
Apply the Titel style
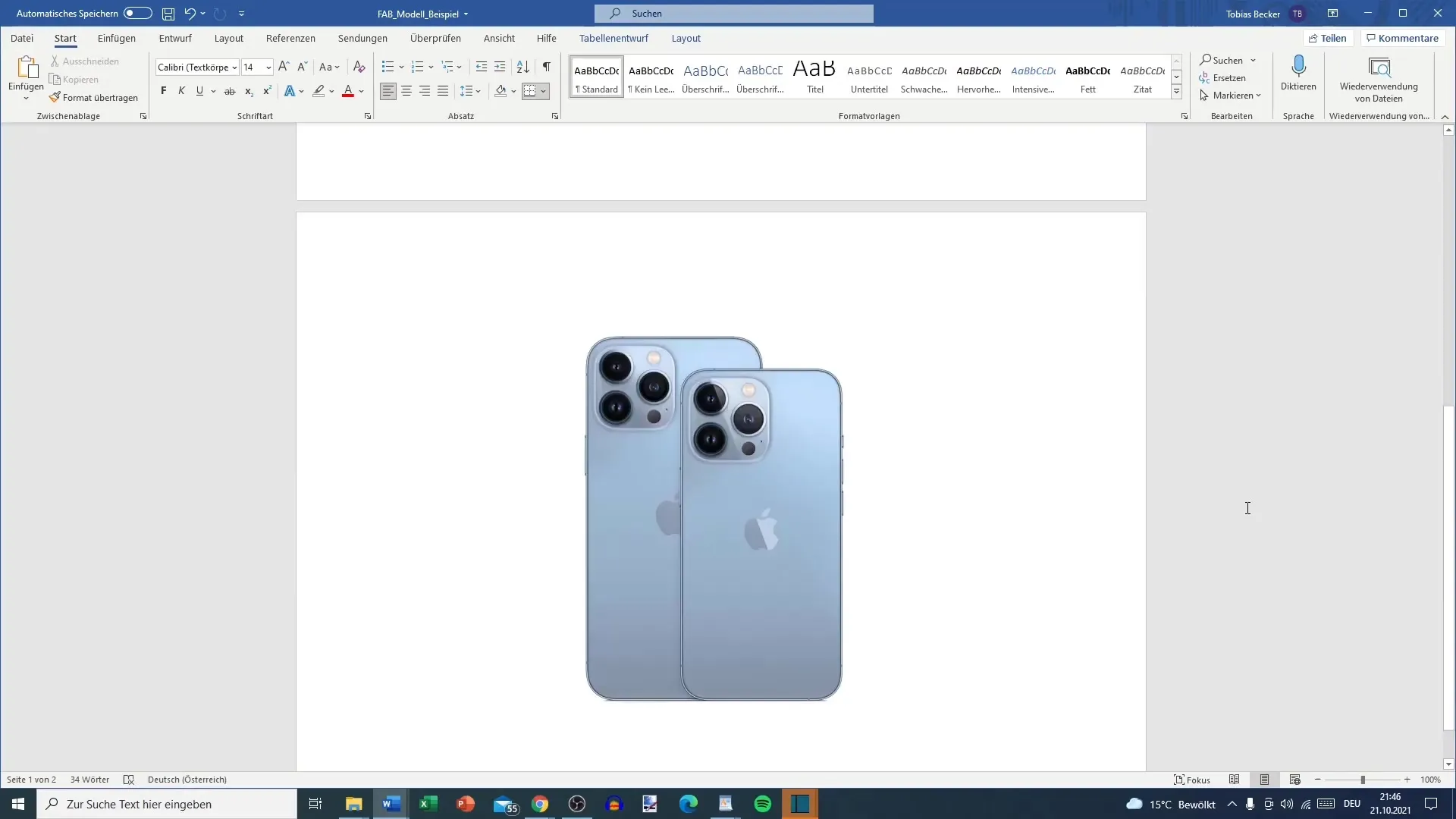pos(814,76)
